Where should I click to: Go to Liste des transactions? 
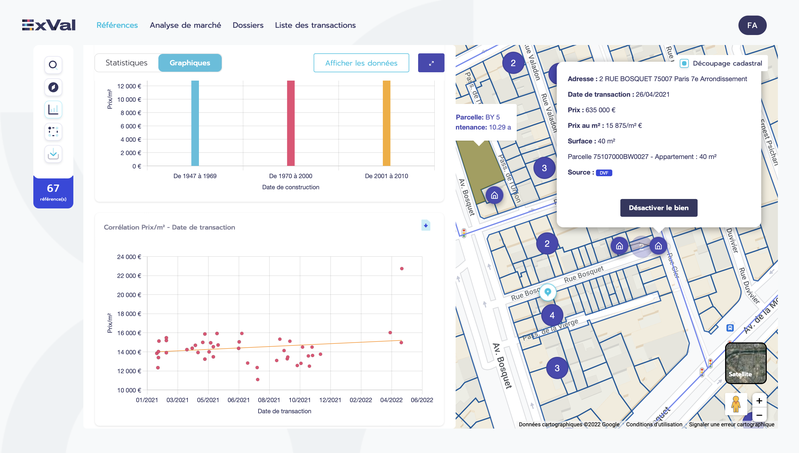[x=315, y=25]
